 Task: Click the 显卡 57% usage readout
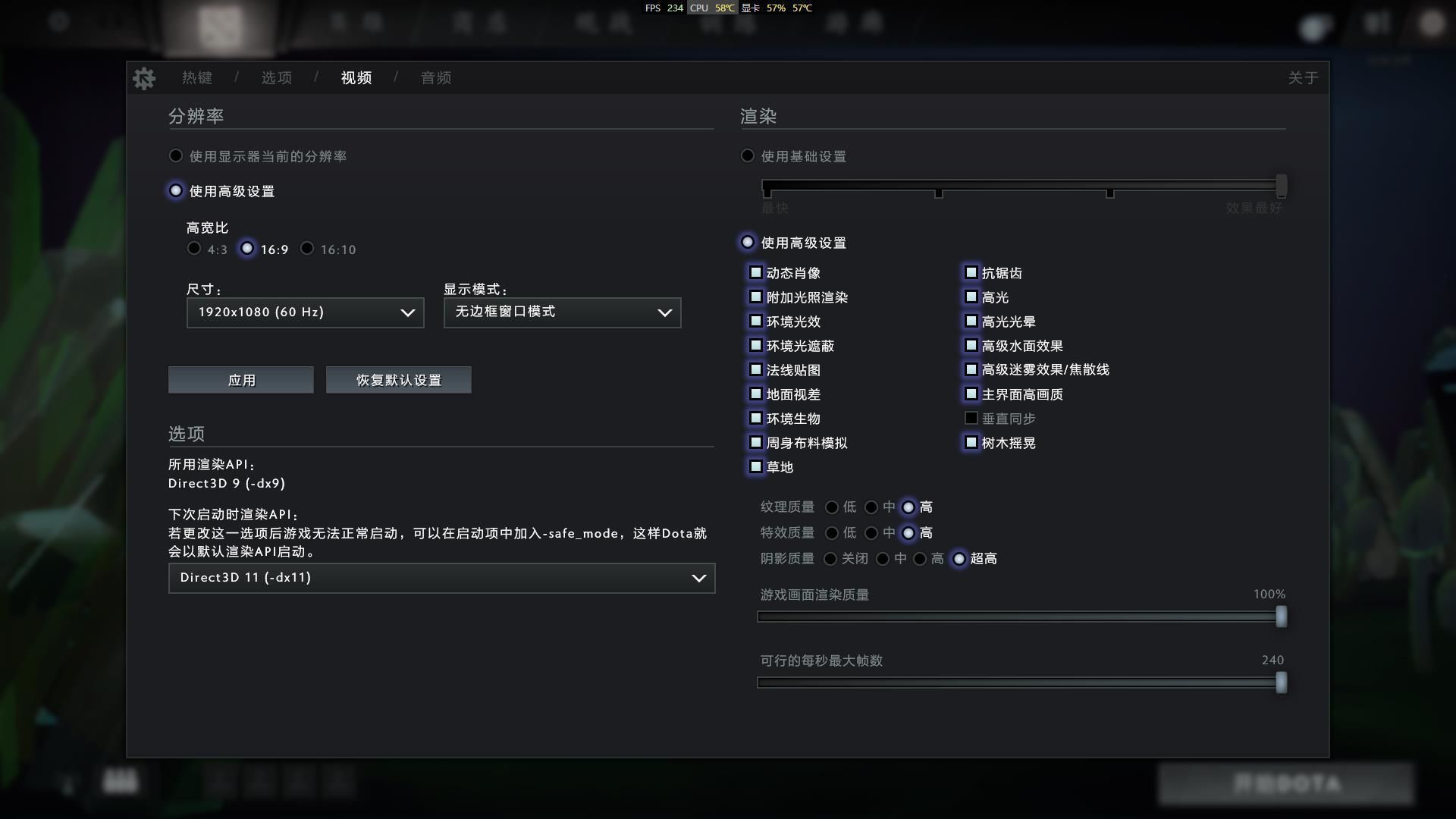pyautogui.click(x=764, y=8)
